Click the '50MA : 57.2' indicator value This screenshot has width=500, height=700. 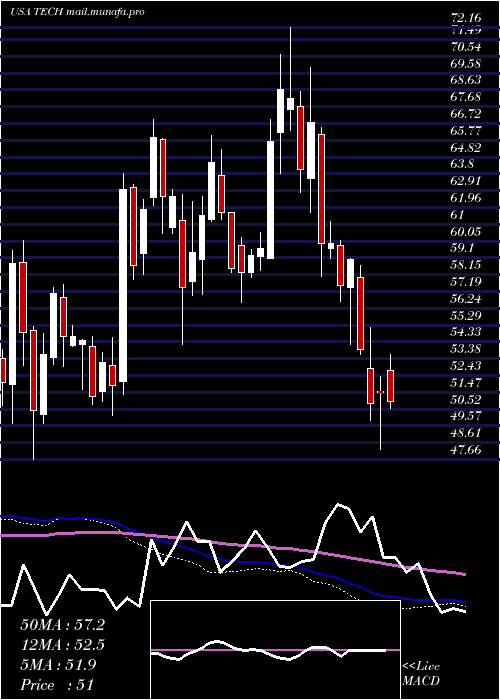(x=62, y=625)
